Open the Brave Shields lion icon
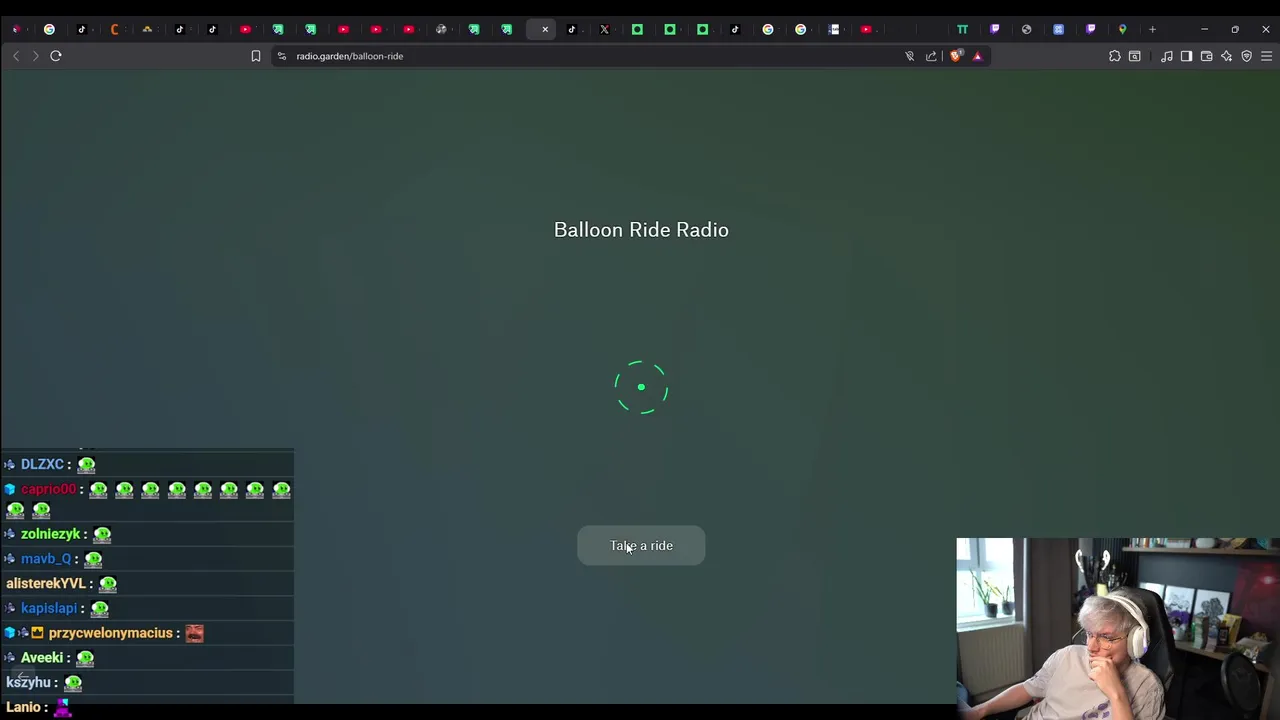The width and height of the screenshot is (1280, 720). point(956,56)
